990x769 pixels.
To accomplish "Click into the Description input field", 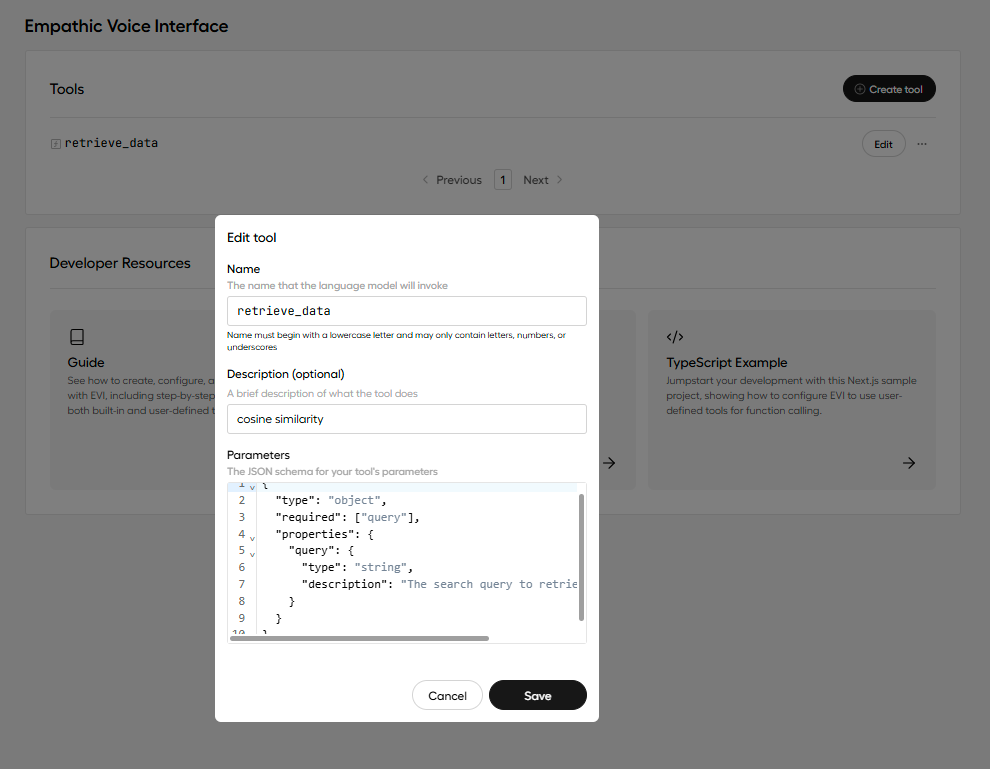I will coord(407,419).
